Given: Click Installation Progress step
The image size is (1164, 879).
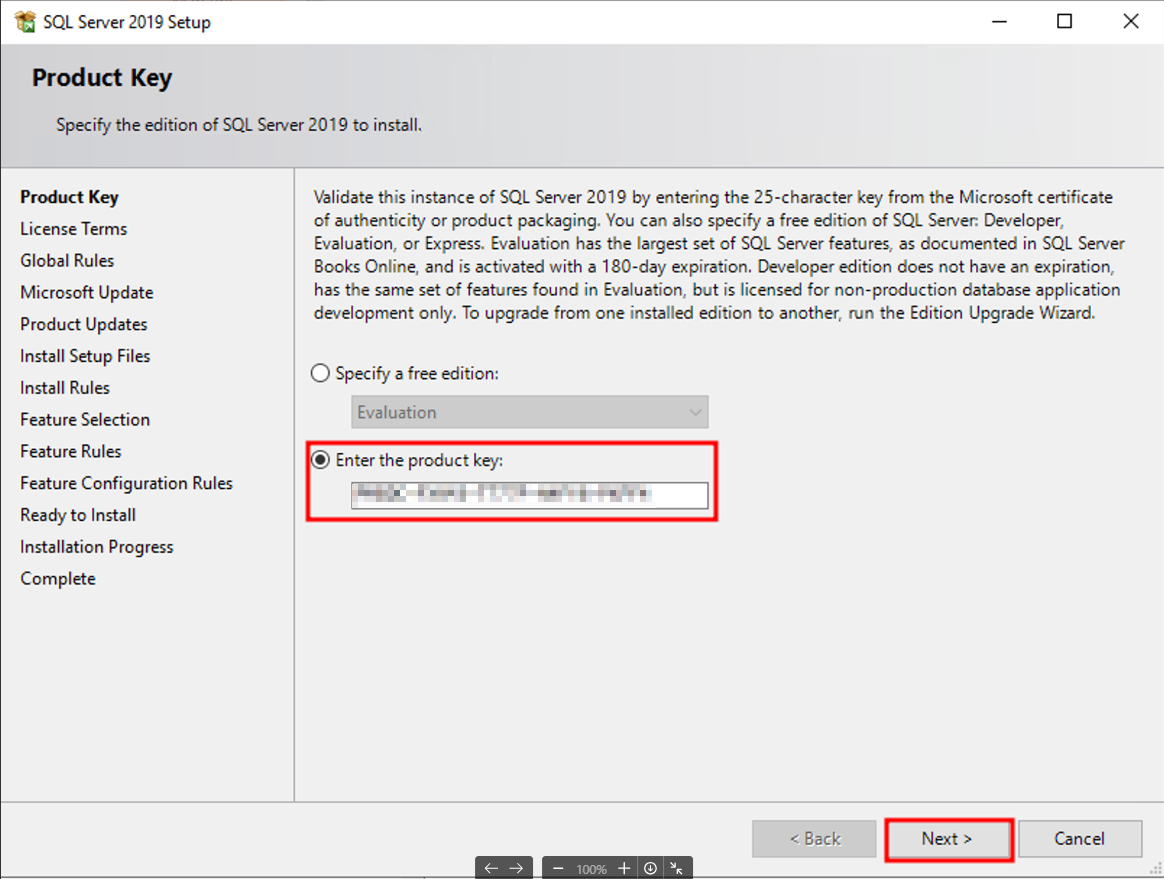Looking at the screenshot, I should (x=97, y=547).
